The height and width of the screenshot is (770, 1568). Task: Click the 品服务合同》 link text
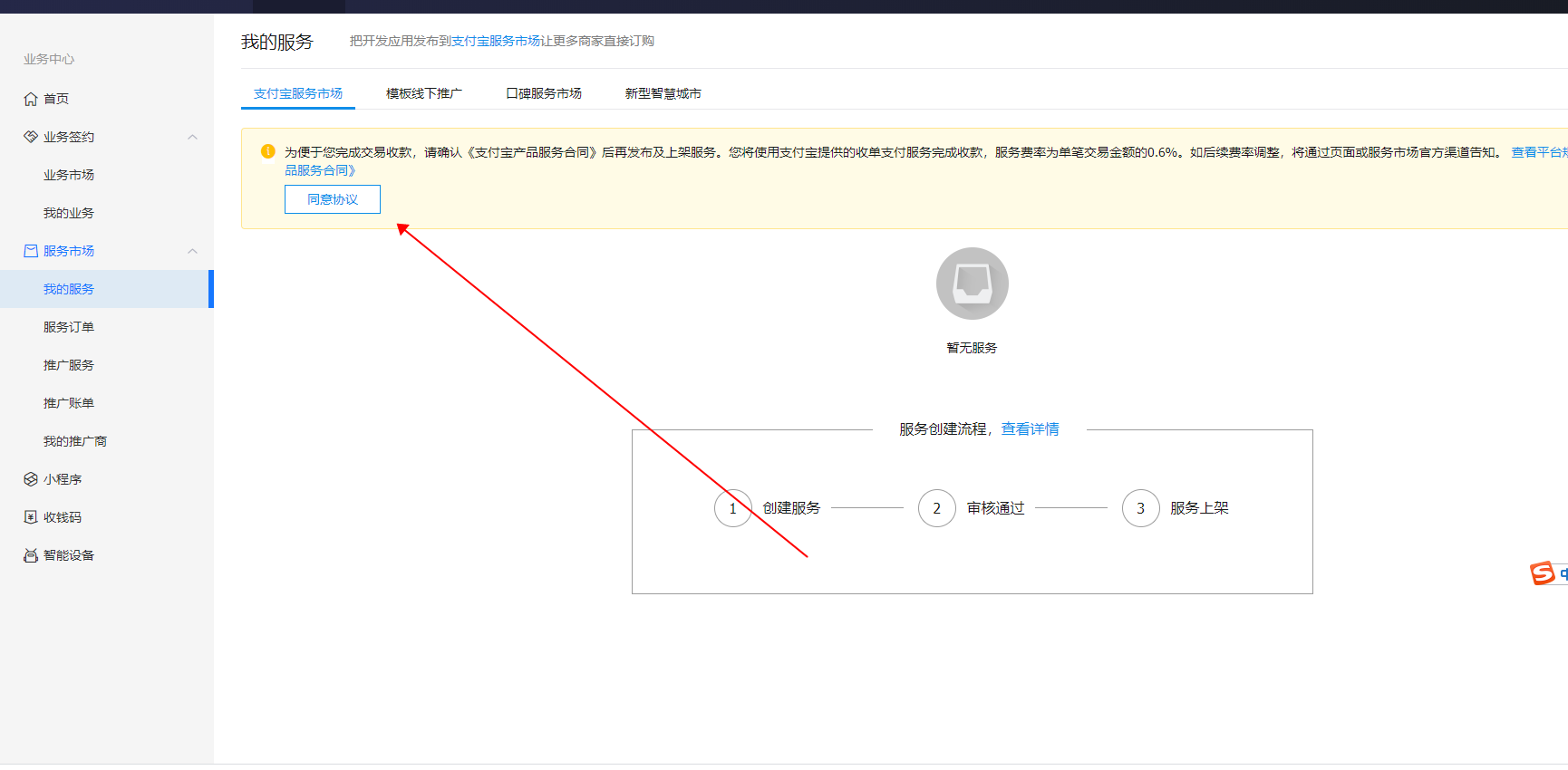(320, 170)
